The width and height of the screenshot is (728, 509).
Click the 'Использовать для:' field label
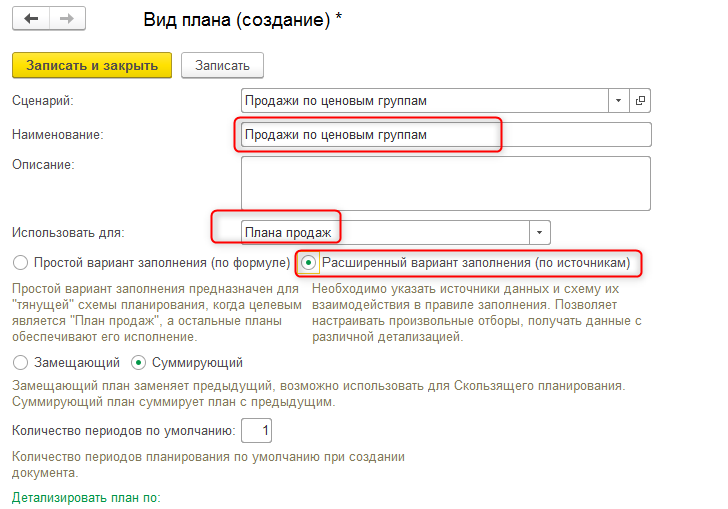tap(68, 233)
